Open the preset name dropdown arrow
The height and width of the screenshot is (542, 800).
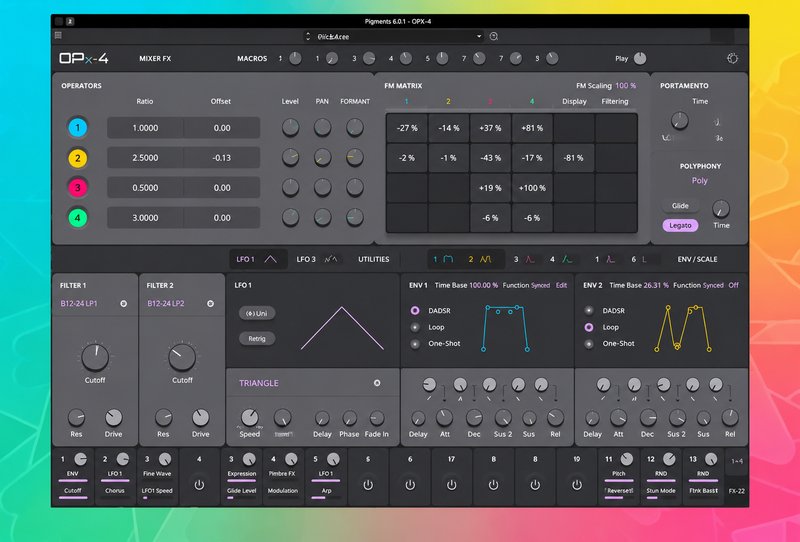click(479, 36)
